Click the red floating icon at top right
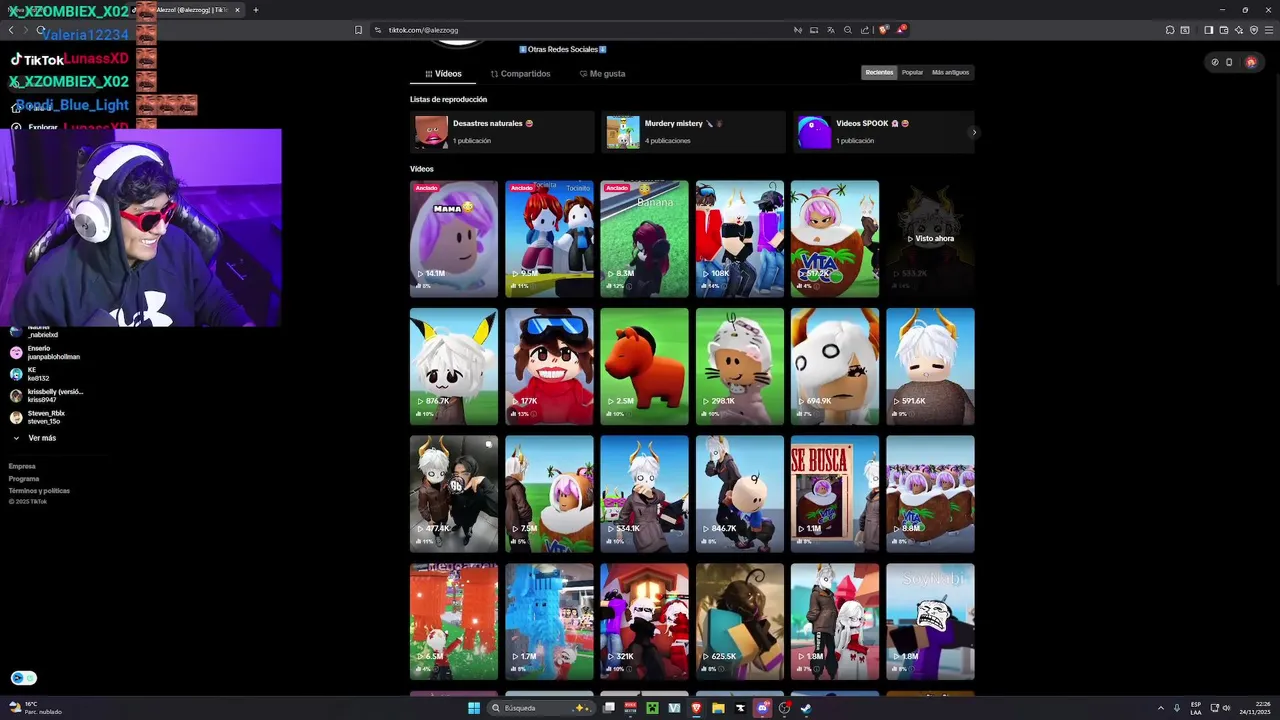This screenshot has width=1280, height=720. 1250,62
